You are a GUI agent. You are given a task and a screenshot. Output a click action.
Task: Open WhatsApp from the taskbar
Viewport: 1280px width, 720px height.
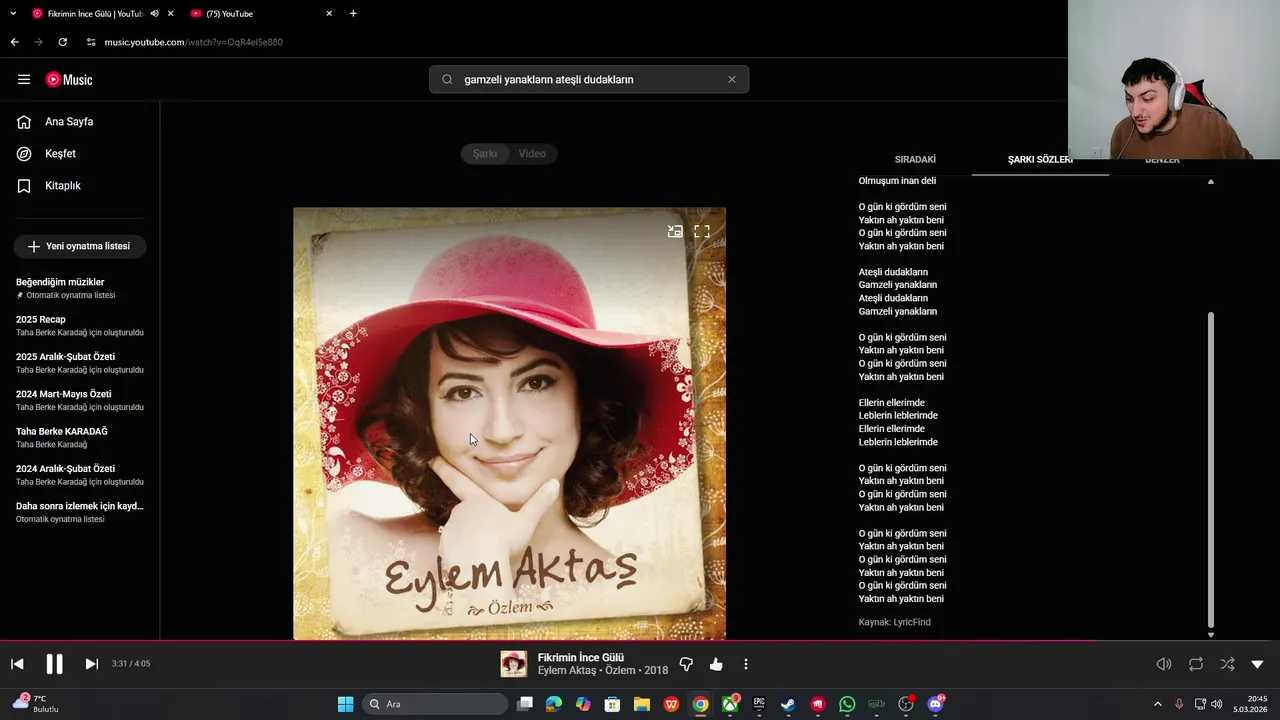pyautogui.click(x=847, y=704)
